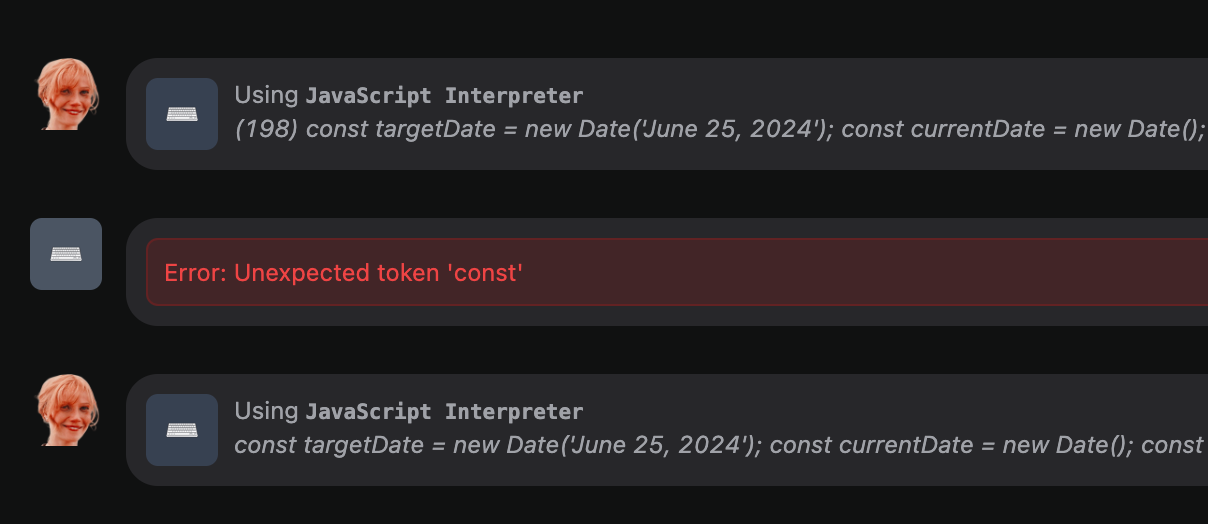
Task: Click the keyboard icon in the last tool call
Action: (182, 430)
